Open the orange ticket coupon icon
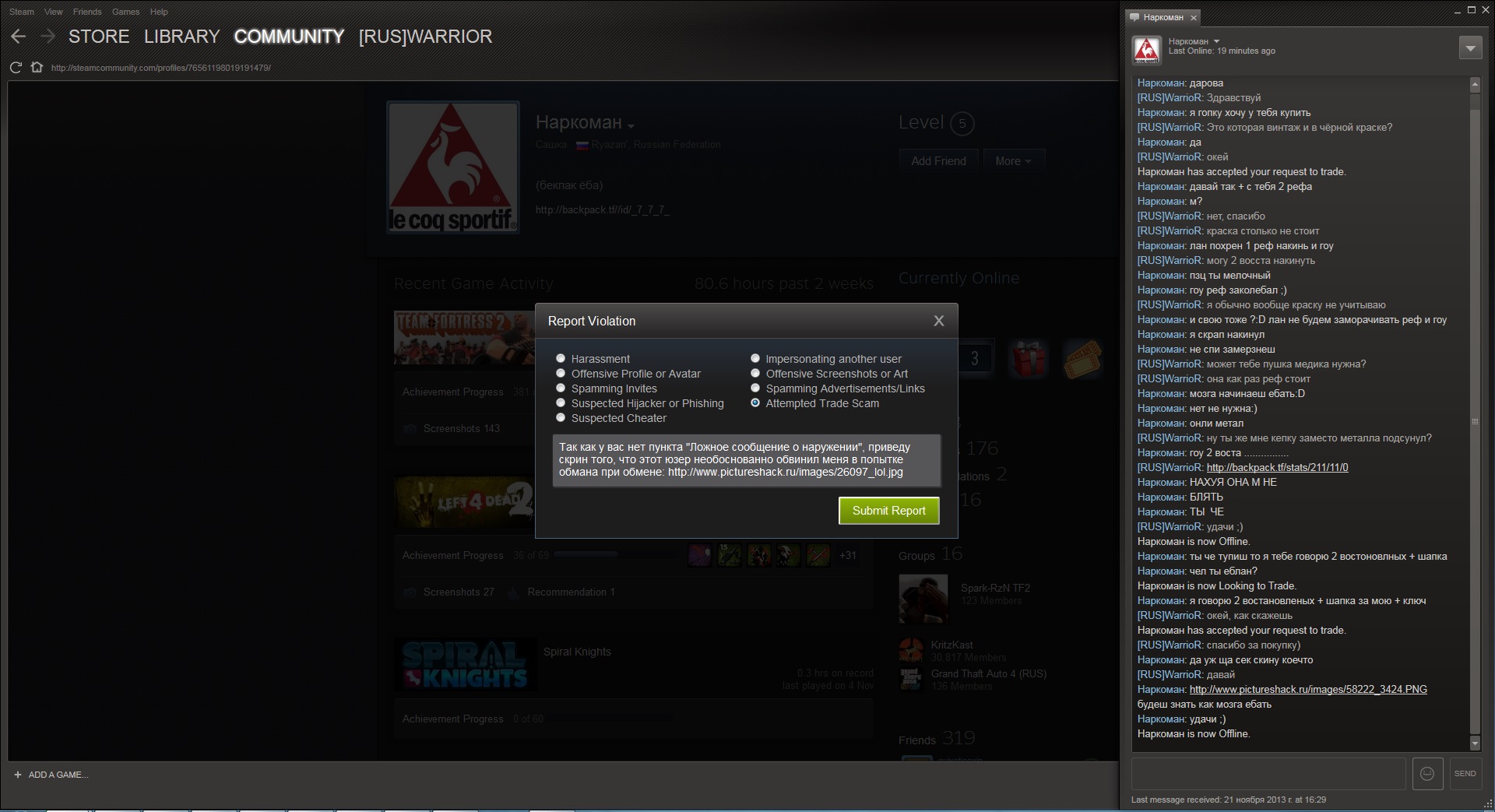The image size is (1495, 812). click(x=1082, y=360)
